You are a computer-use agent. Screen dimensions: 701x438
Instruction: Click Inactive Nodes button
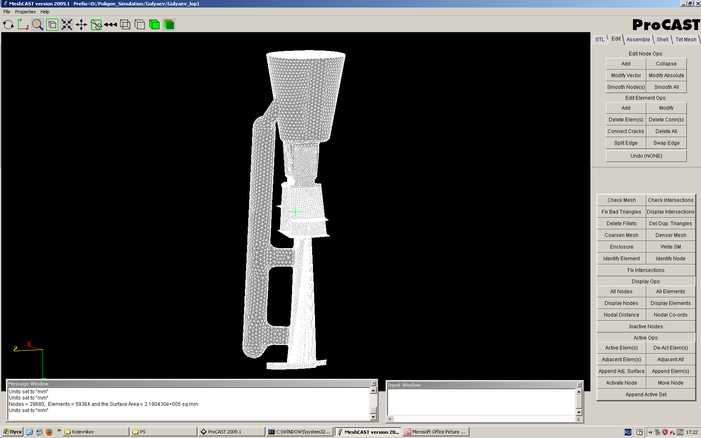coord(646,327)
